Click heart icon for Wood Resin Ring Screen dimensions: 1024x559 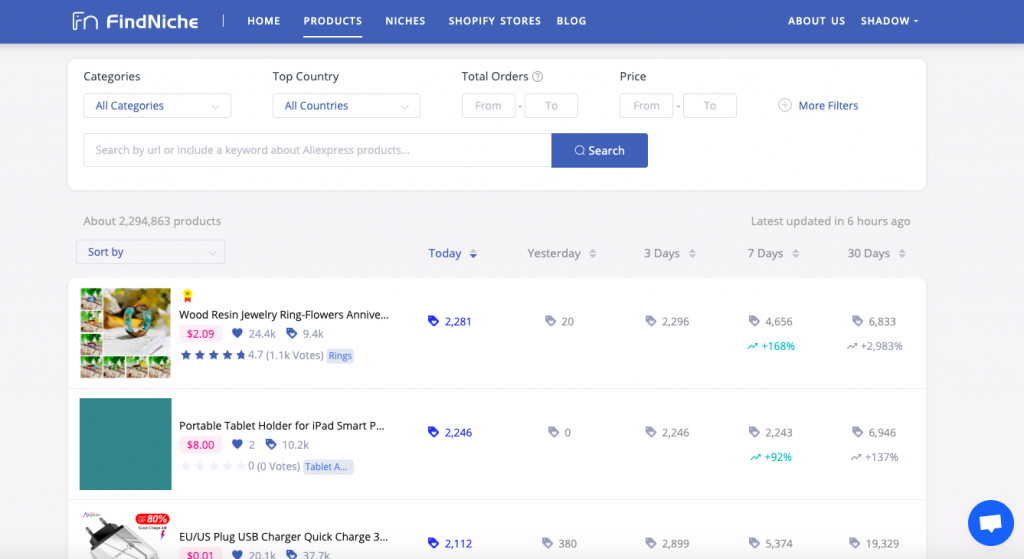(237, 333)
